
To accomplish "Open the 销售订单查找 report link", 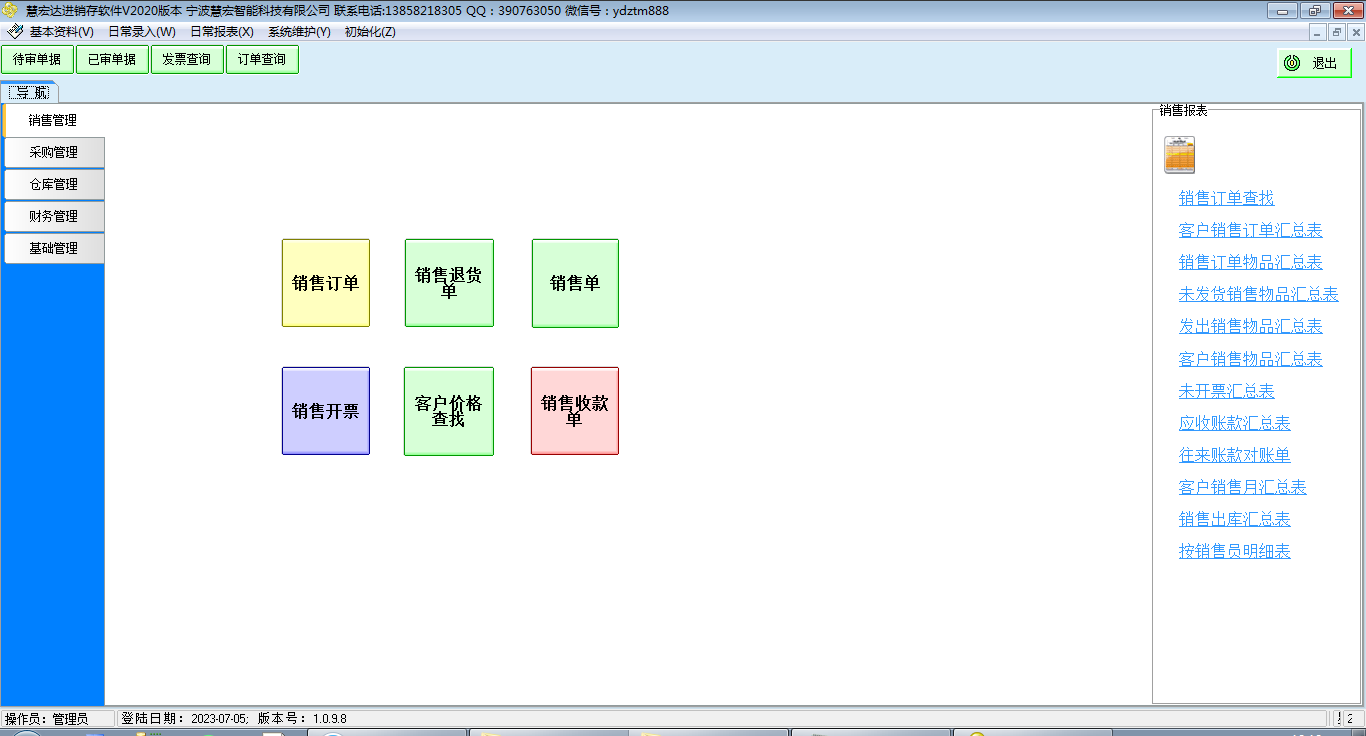I will 1227,199.
